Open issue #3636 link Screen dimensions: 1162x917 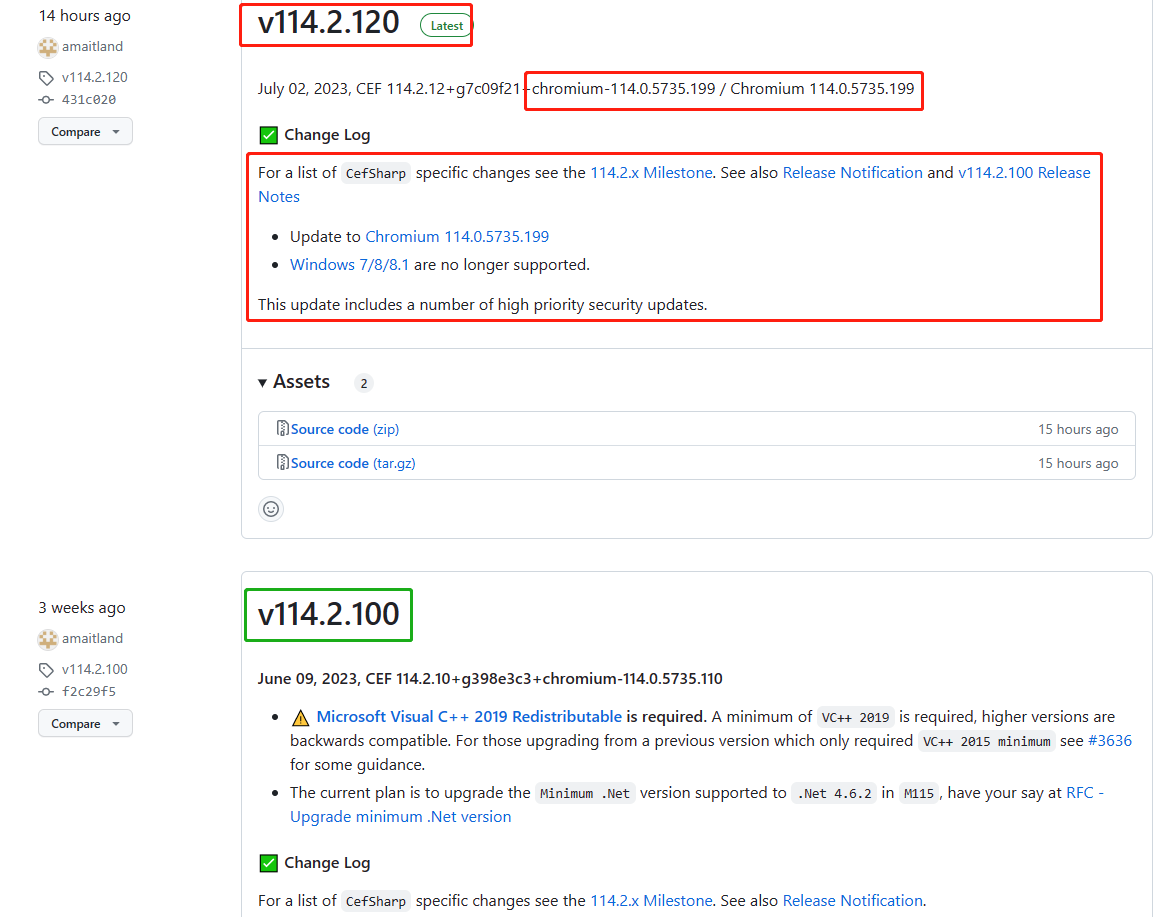1109,741
